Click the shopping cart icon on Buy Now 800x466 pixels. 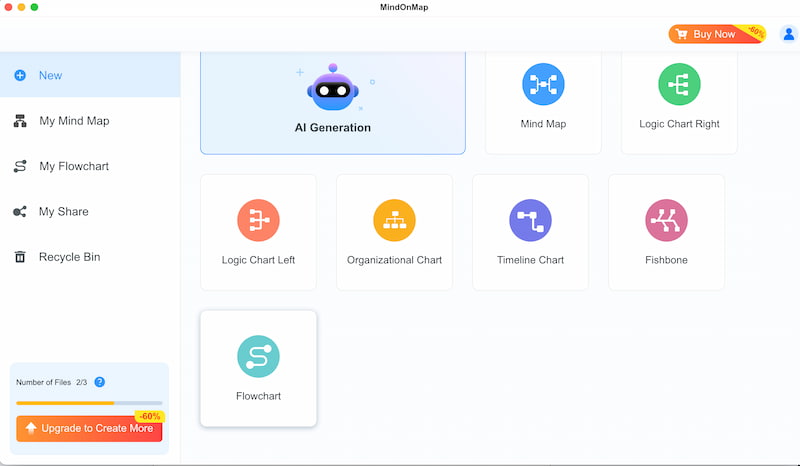click(681, 34)
